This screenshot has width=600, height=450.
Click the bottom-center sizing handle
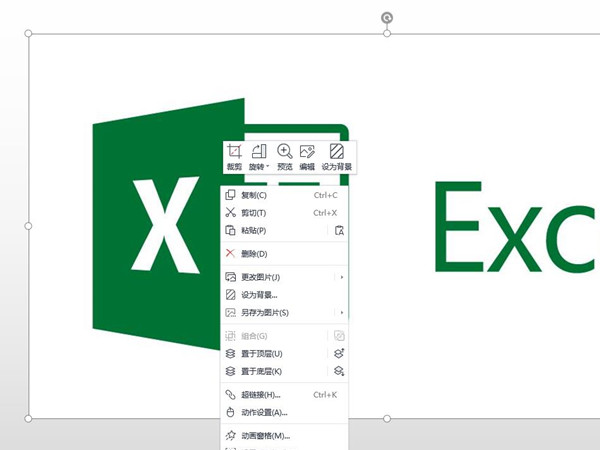pyautogui.click(x=387, y=419)
